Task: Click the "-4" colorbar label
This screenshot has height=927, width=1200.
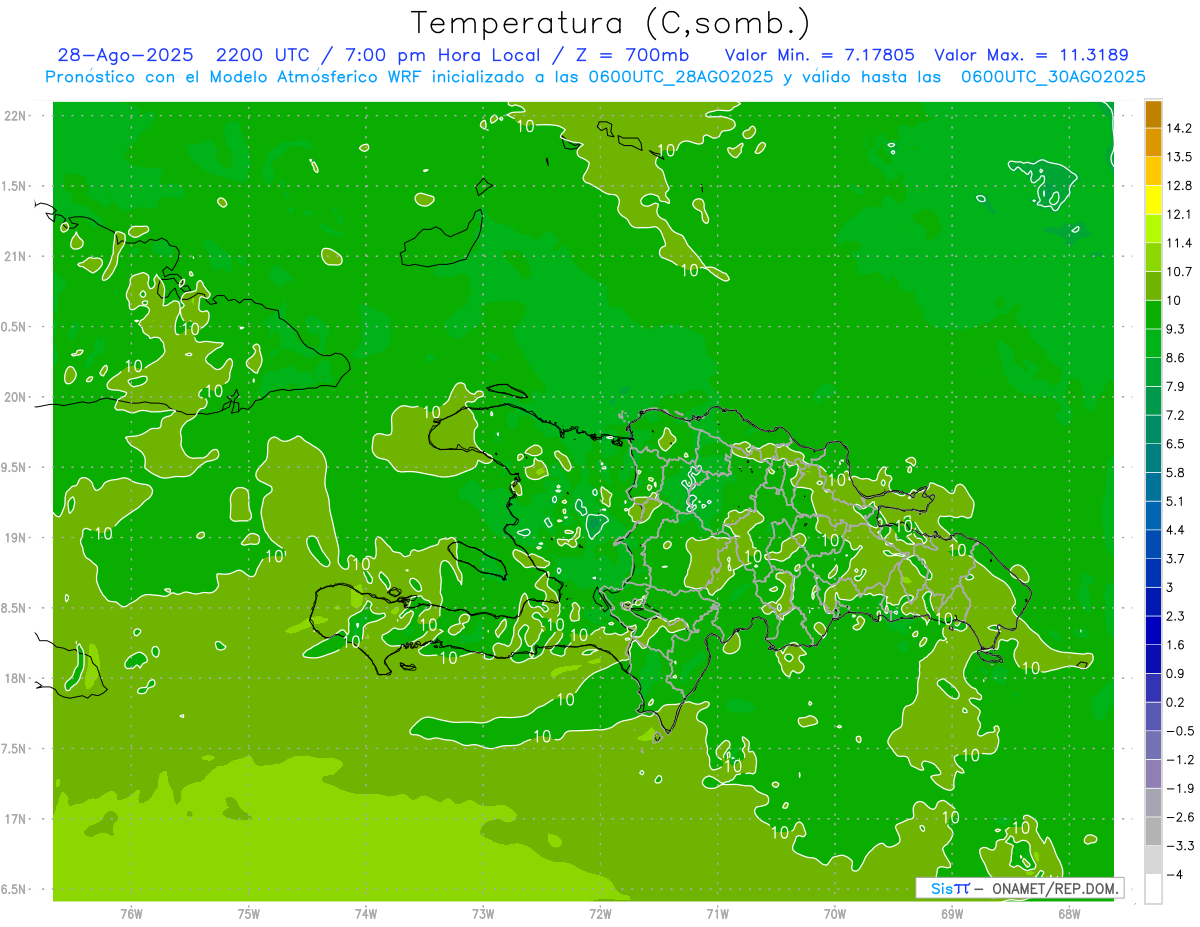Action: click(x=1174, y=875)
